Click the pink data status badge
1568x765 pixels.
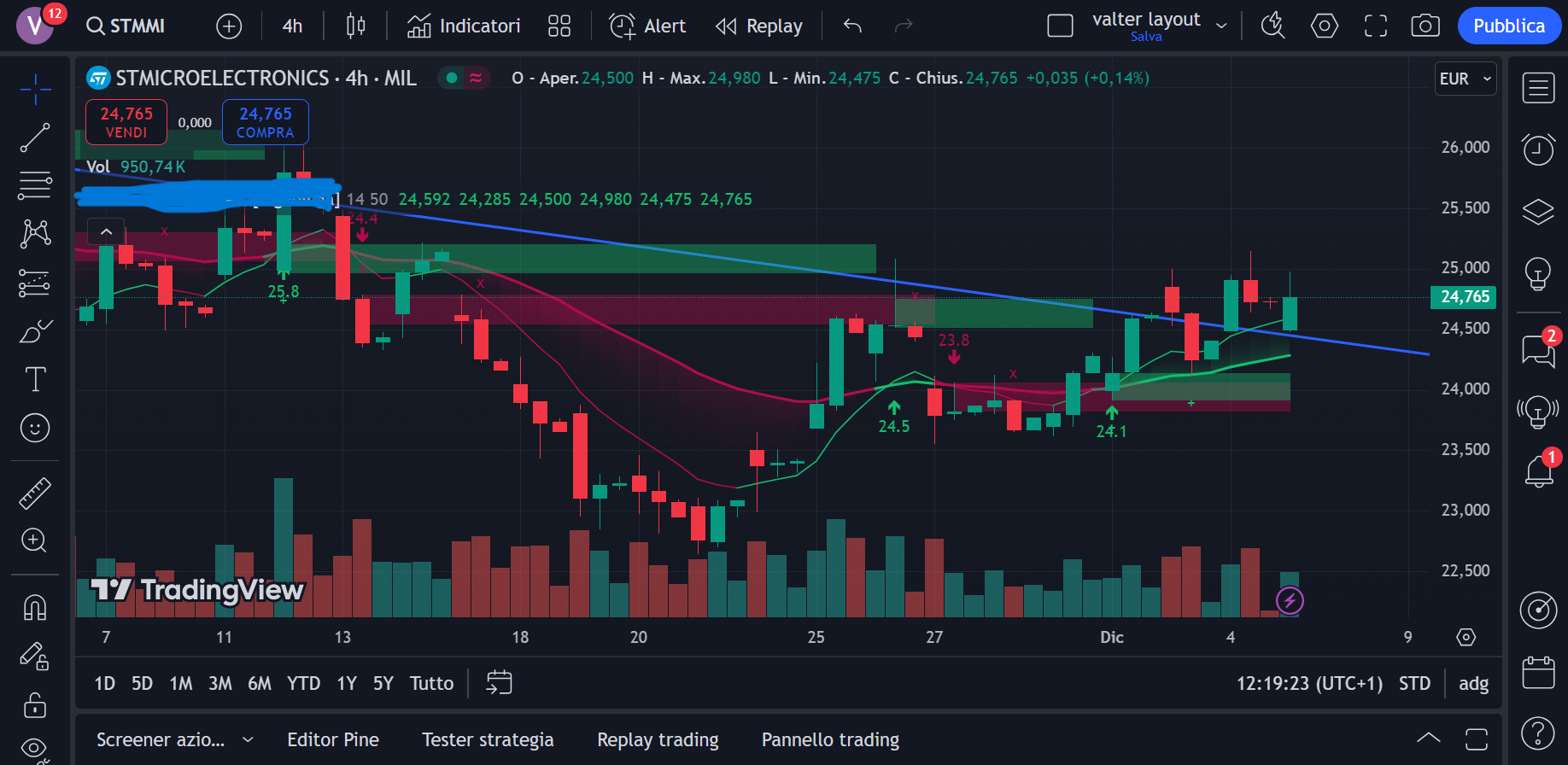[x=476, y=78]
